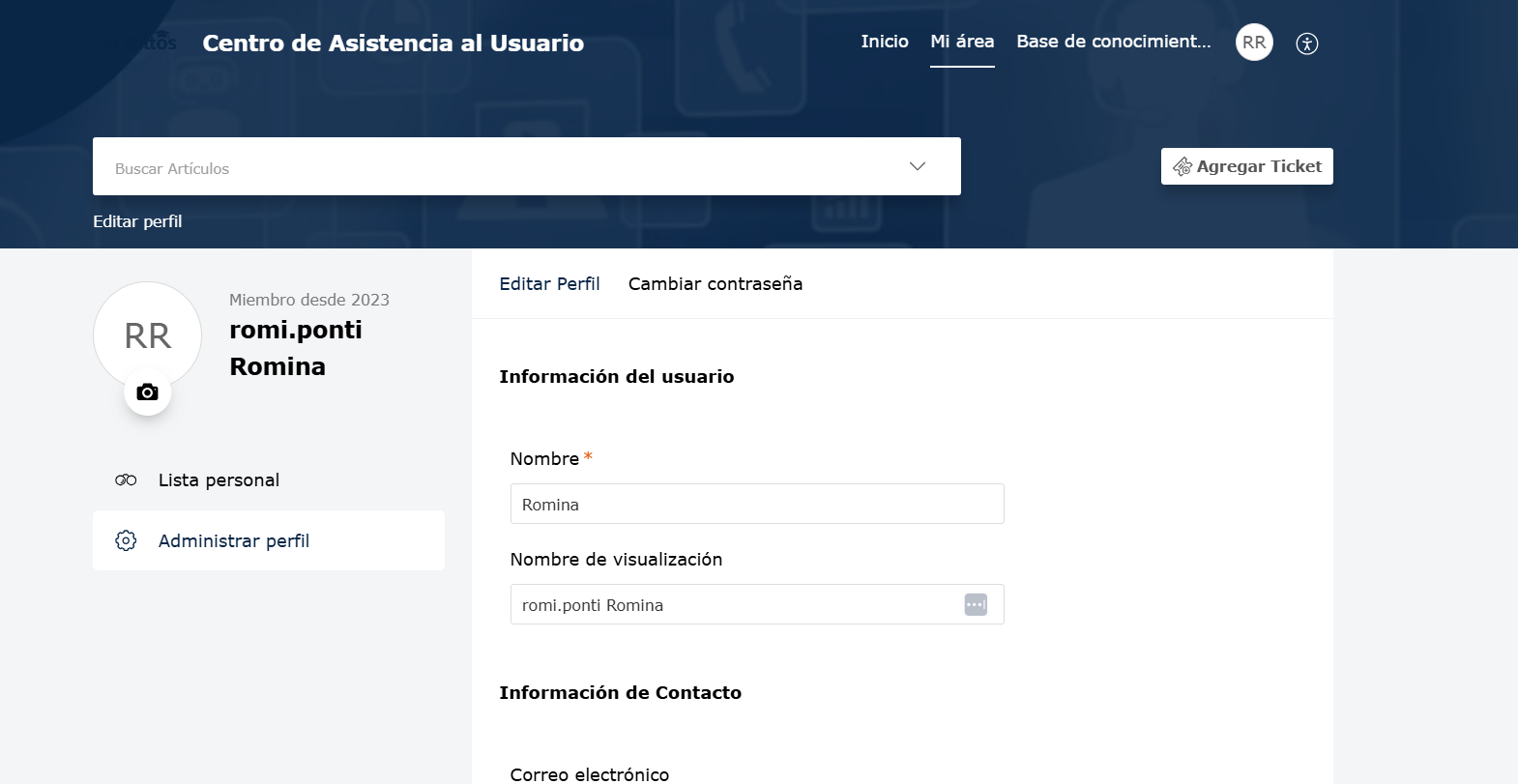
Task: Switch to Cambiar contraseña tab
Action: click(x=715, y=284)
